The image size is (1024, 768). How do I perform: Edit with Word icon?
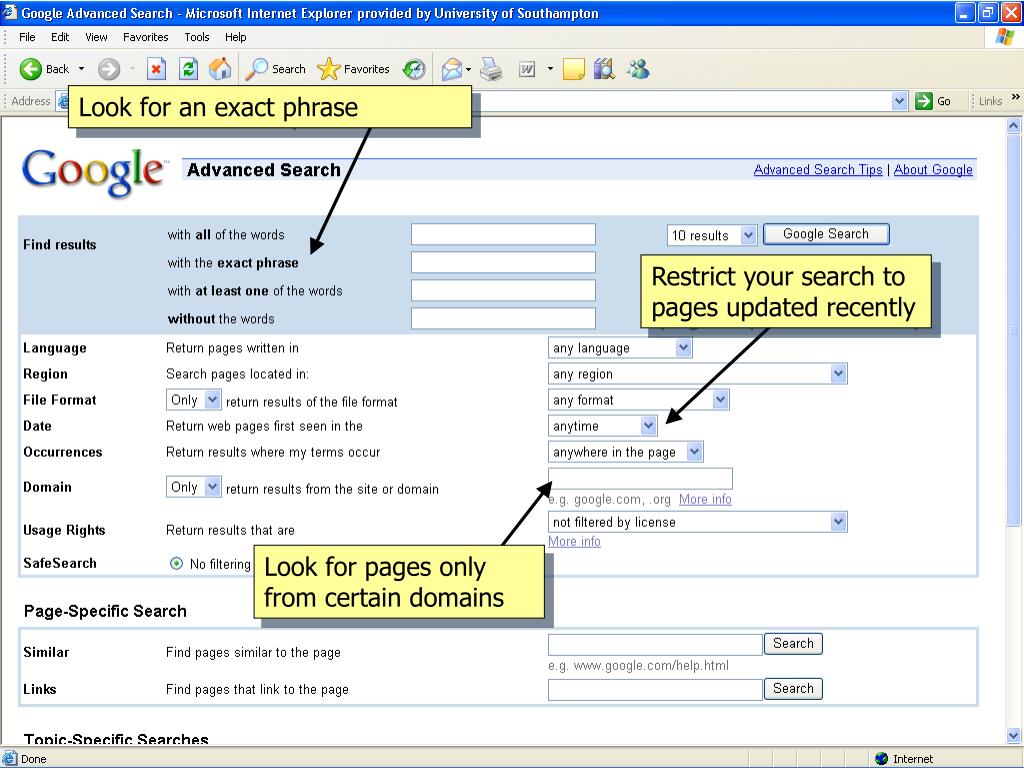527,69
